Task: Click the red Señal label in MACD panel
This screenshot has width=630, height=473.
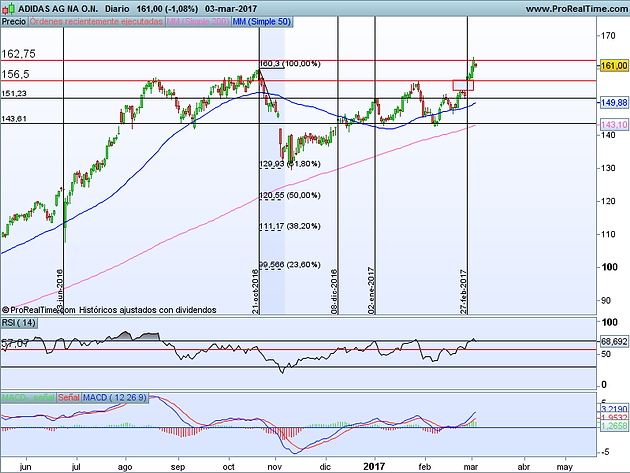Action: click(x=69, y=397)
